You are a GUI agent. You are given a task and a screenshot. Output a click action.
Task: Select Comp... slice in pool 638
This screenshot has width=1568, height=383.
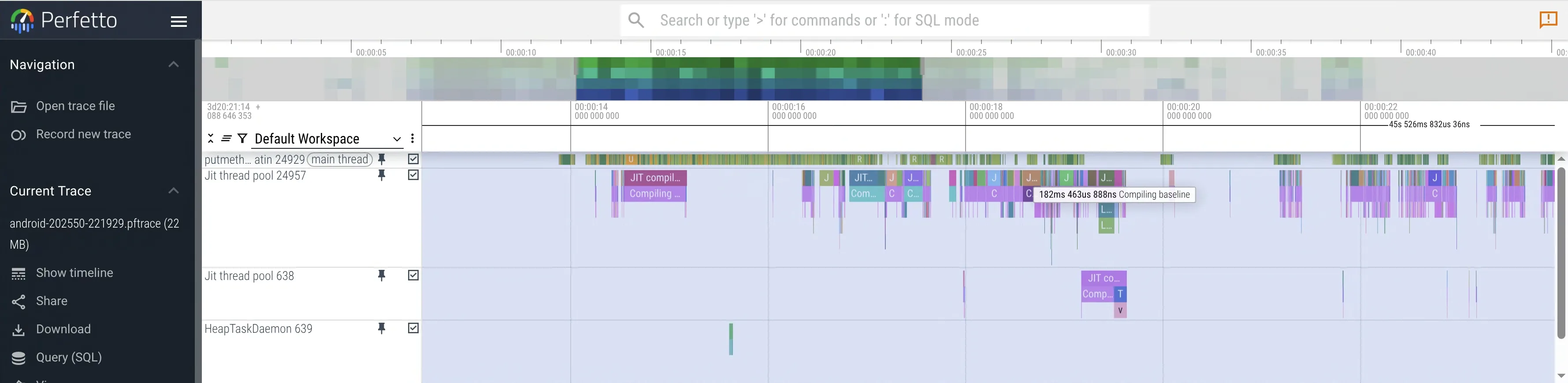coord(1097,294)
